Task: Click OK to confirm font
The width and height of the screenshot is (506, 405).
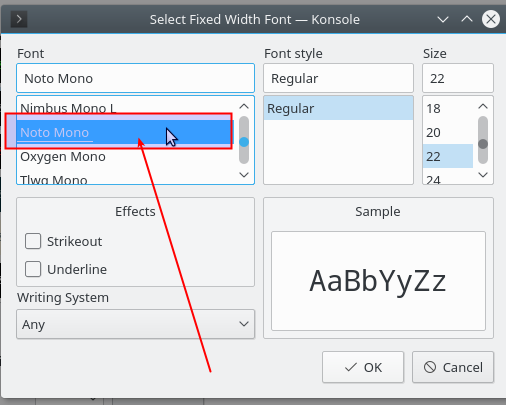Action: click(x=363, y=367)
